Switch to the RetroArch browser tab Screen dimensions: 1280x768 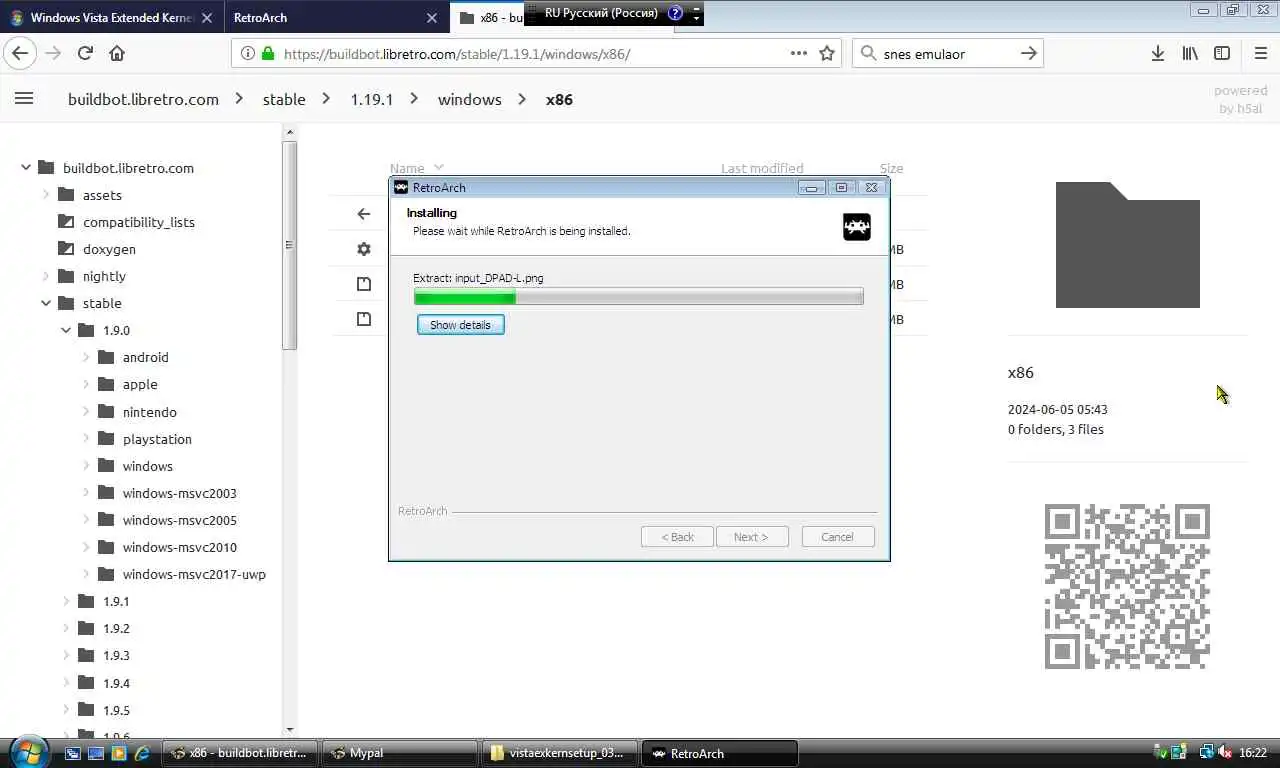point(335,18)
